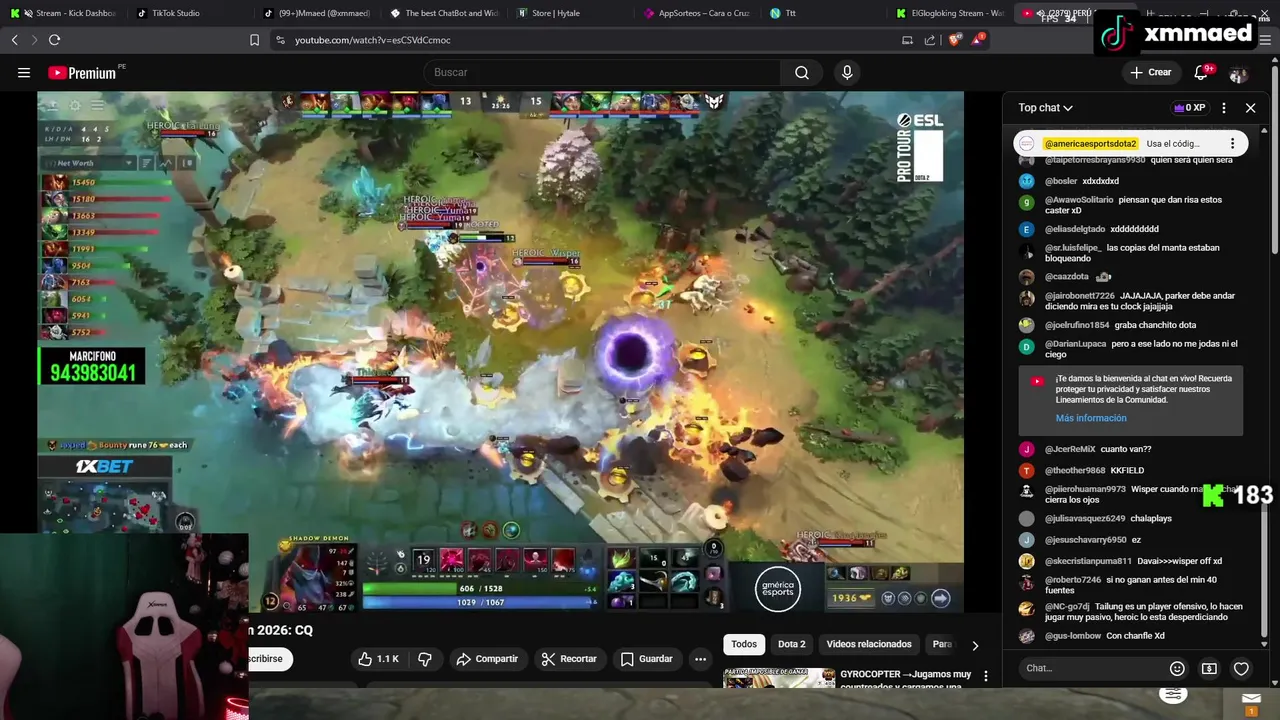Image resolution: width=1280 pixels, height=720 pixels.
Task: Open the Crear upload menu
Action: click(1150, 72)
